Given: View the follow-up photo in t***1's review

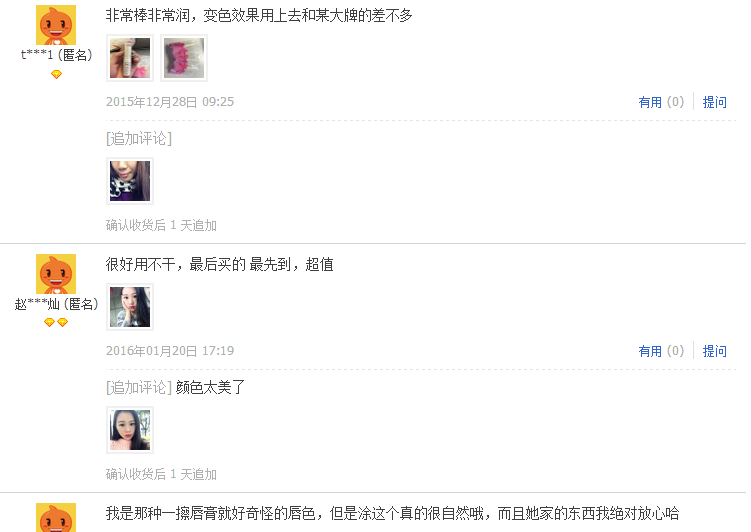Looking at the screenshot, I should 130,181.
